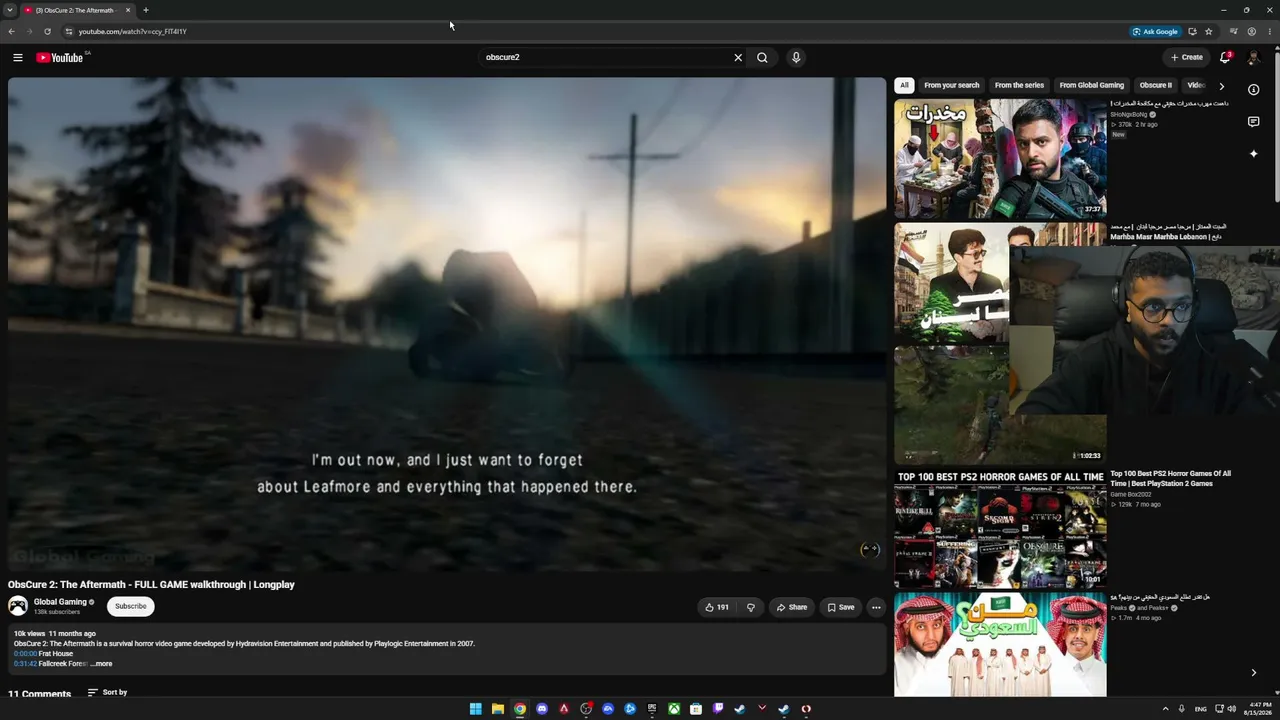Expand side rail with bottom chevron
Screen dimensions: 1280x720
point(1254,673)
